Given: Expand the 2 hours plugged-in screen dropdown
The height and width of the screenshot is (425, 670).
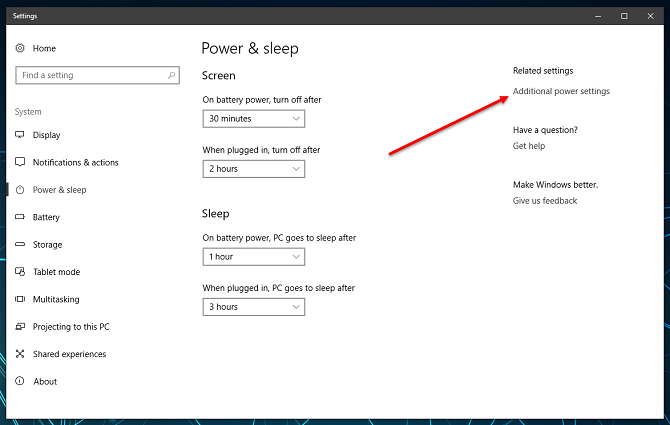Looking at the screenshot, I should pyautogui.click(x=253, y=169).
